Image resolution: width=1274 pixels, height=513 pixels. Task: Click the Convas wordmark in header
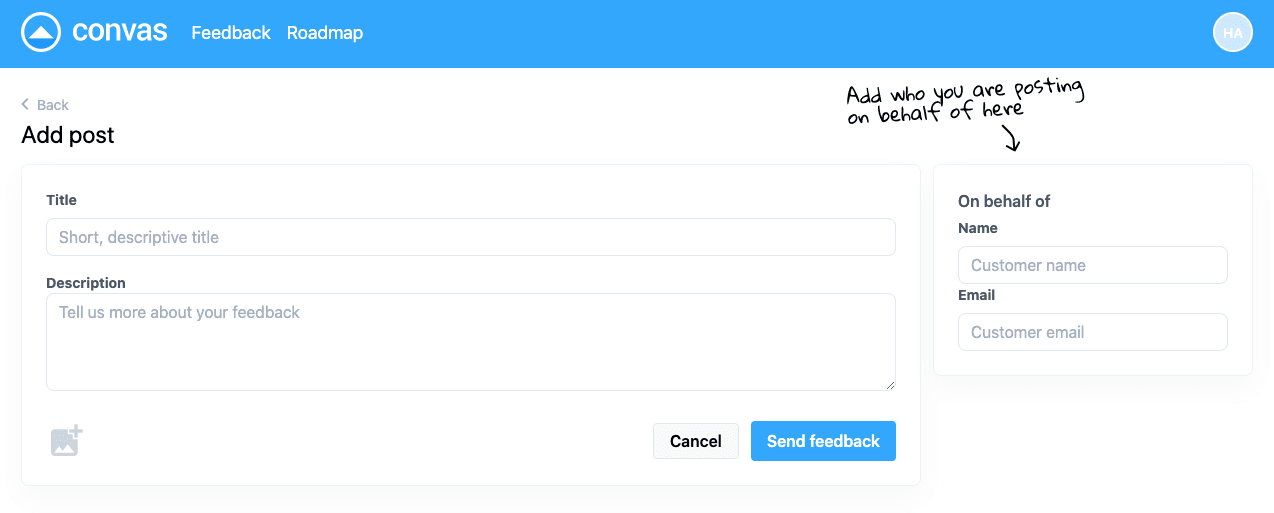(x=119, y=32)
